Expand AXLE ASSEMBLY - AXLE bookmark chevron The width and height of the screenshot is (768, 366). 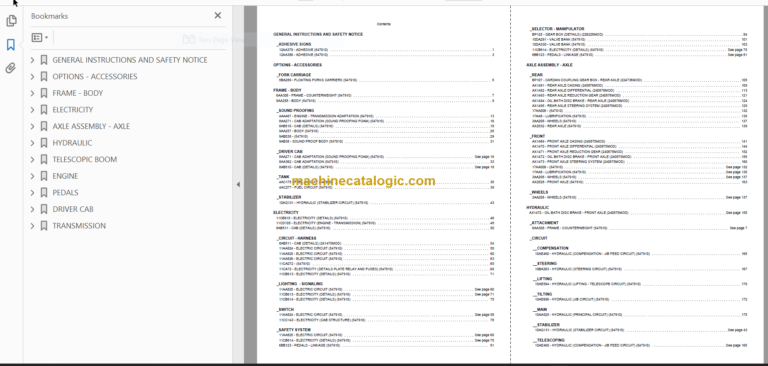[x=32, y=126]
